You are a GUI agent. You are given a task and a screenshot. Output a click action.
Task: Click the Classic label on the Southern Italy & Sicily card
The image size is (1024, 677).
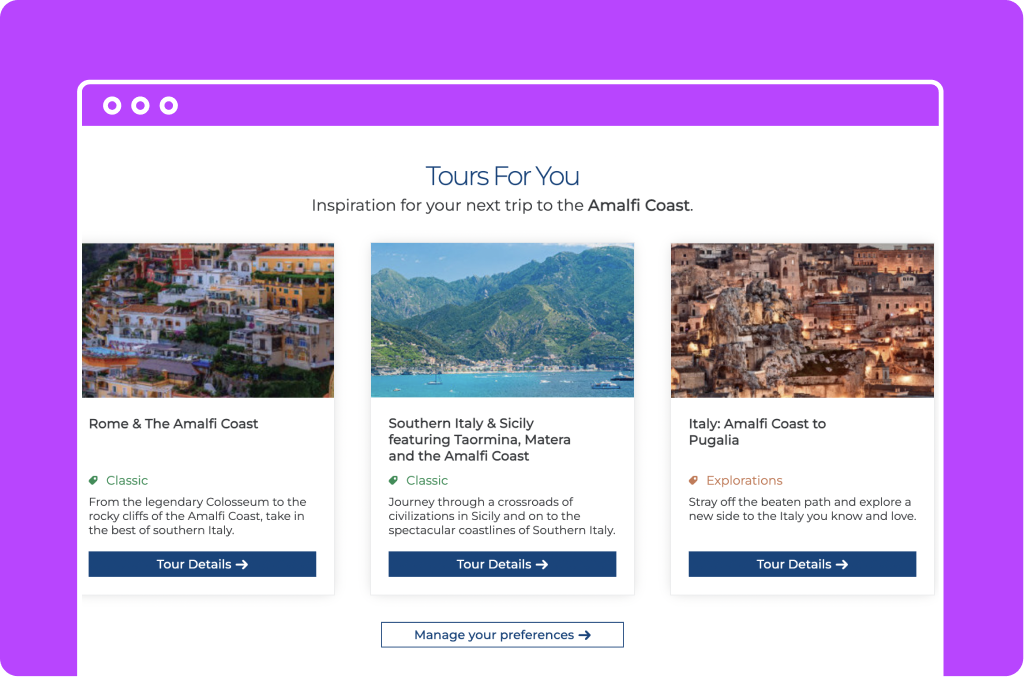(427, 480)
